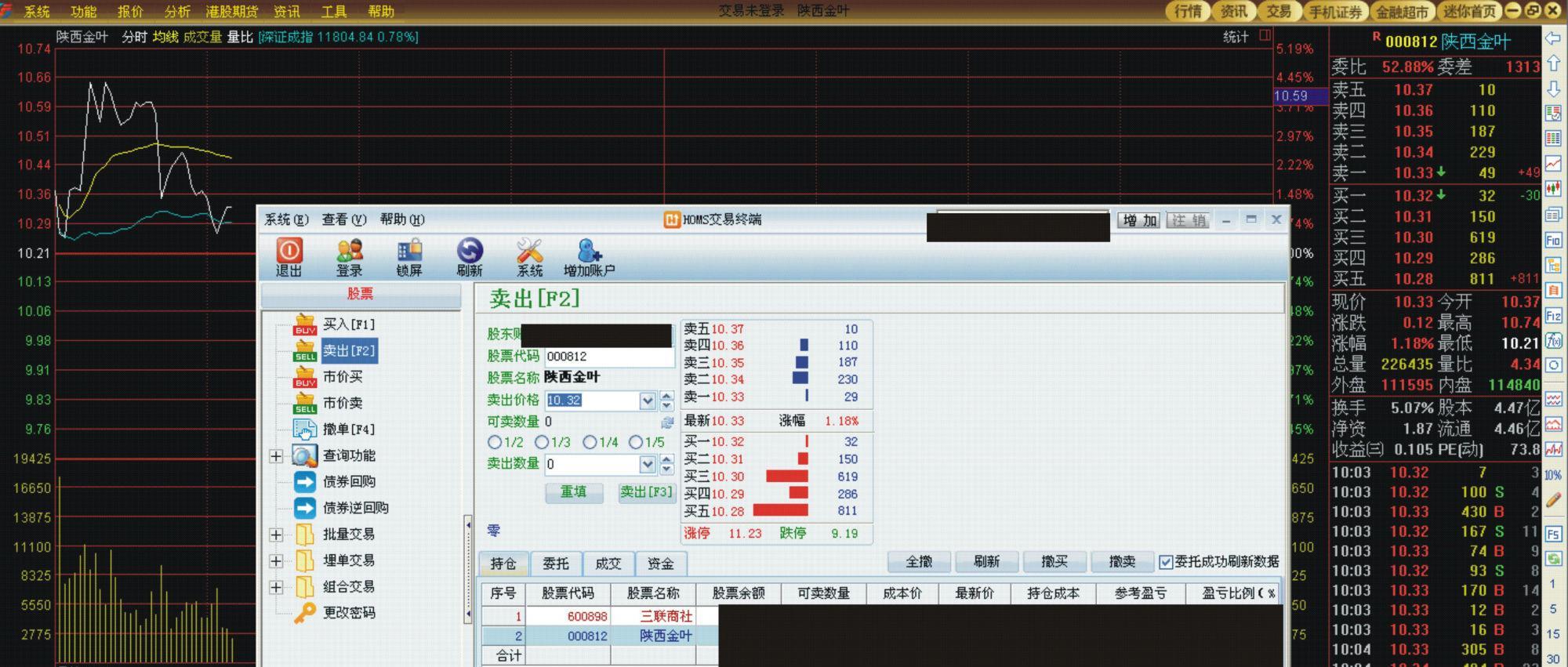
Task: Click the 撤买 cancel buys button
Action: pyautogui.click(x=1054, y=562)
